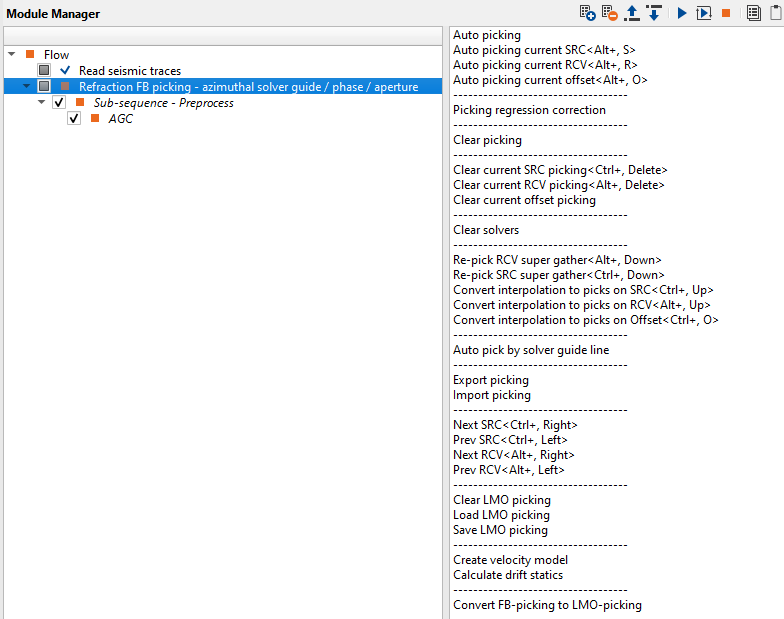Screen dimensions: 784x619
Task: Run the flow with the play icon
Action: [682, 13]
